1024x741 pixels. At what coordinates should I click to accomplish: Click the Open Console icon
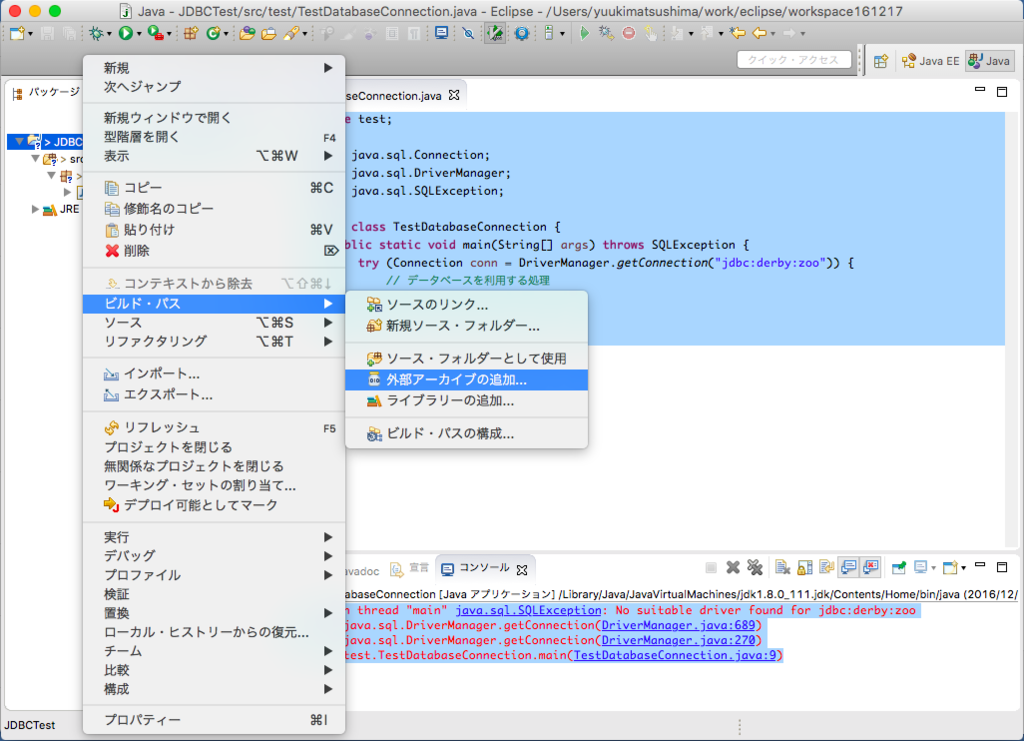[950, 568]
